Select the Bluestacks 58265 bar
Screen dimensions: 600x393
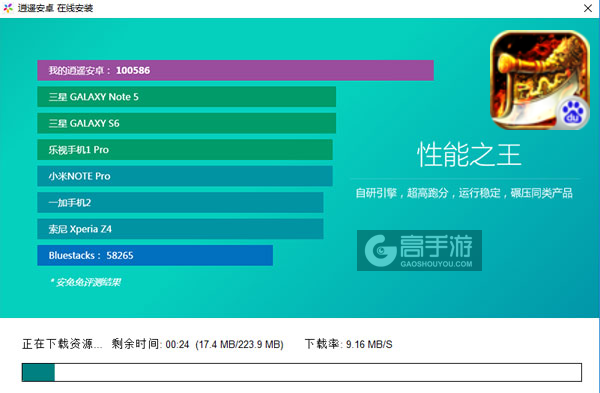[155, 255]
